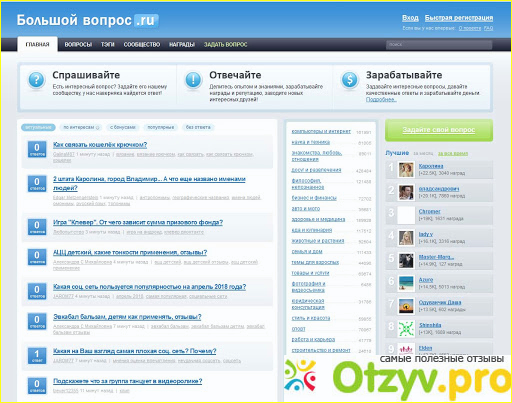Open category наука и техника
Image resolution: width=512 pixels, height=403 pixels.
click(x=311, y=142)
